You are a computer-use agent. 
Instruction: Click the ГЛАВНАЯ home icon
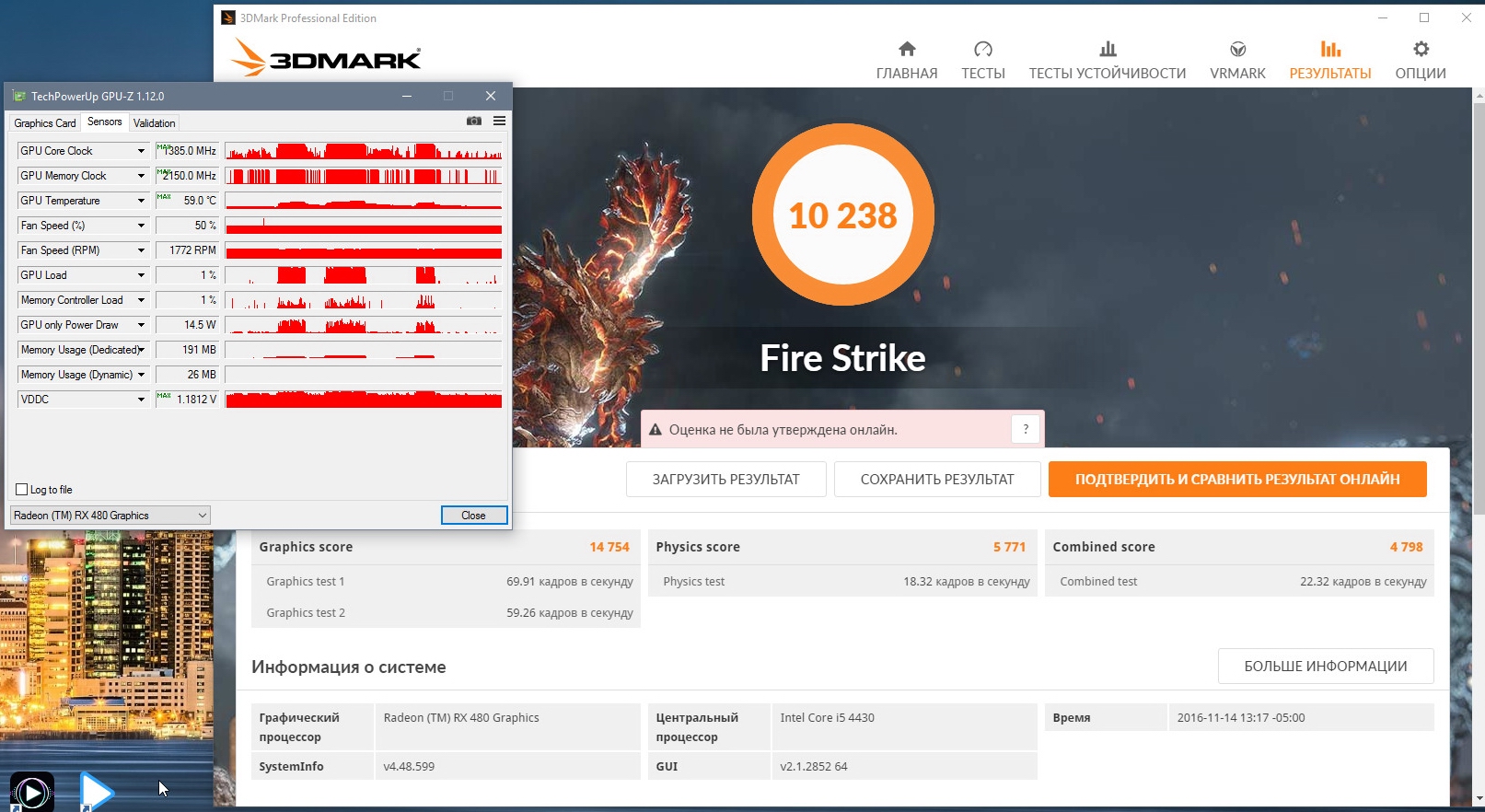pos(907,49)
